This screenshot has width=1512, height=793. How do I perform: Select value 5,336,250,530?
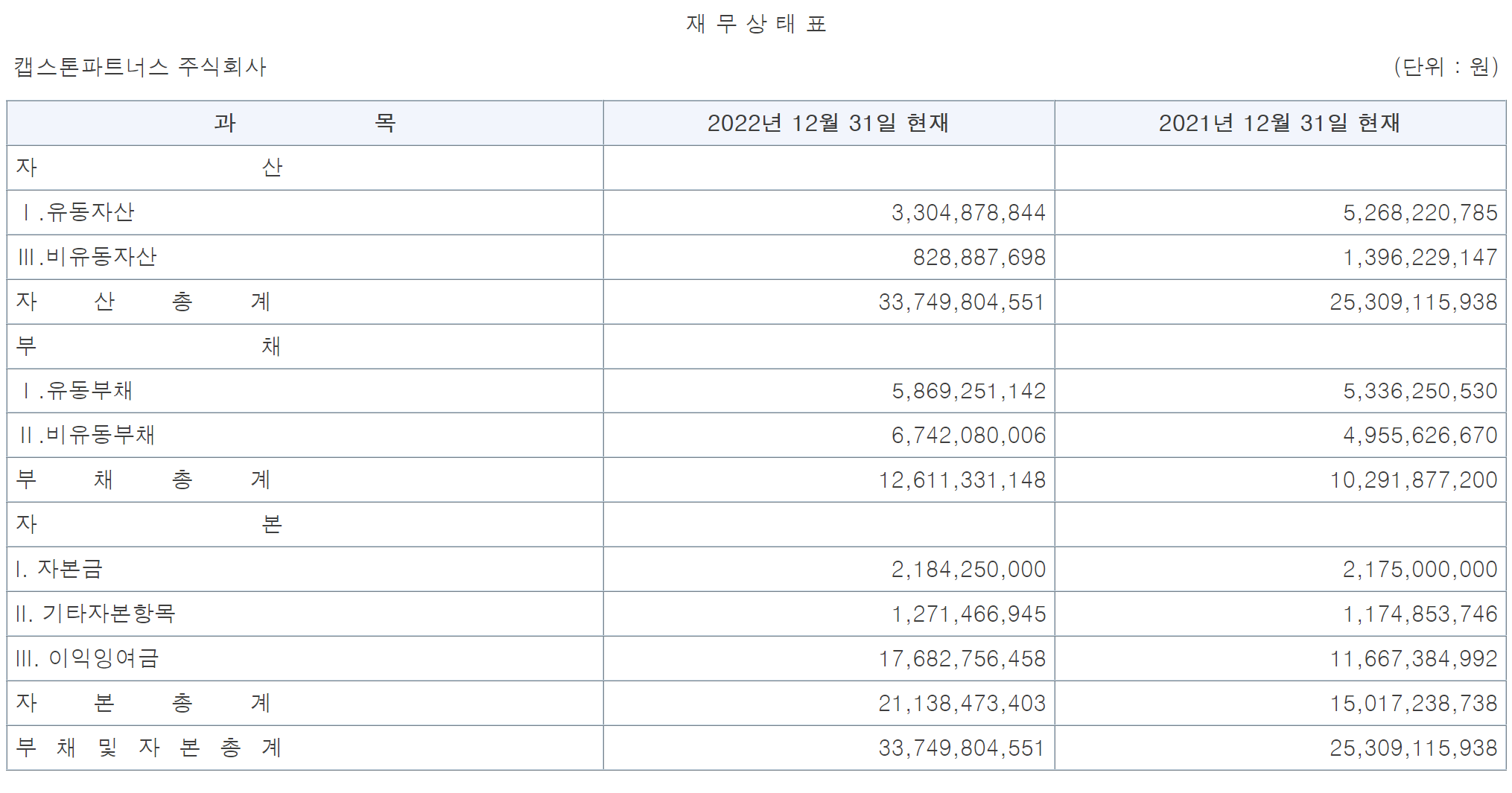(1420, 391)
